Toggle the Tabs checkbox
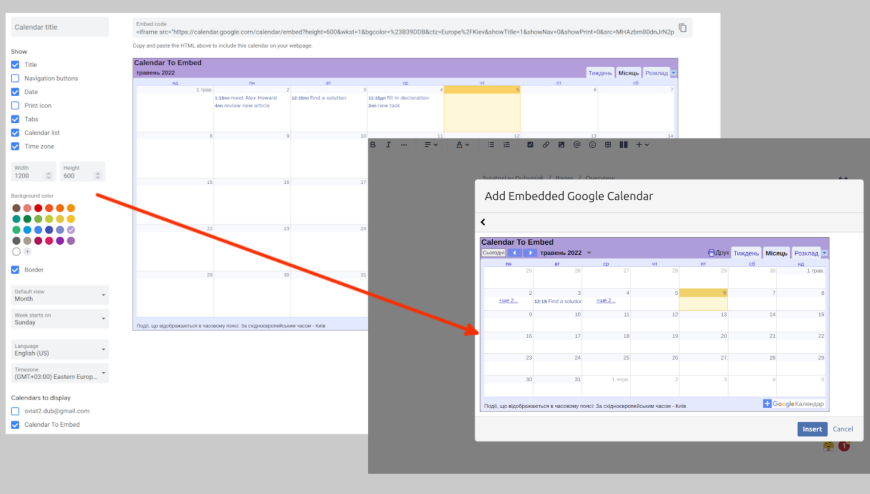Image resolution: width=870 pixels, height=494 pixels. [x=15, y=119]
